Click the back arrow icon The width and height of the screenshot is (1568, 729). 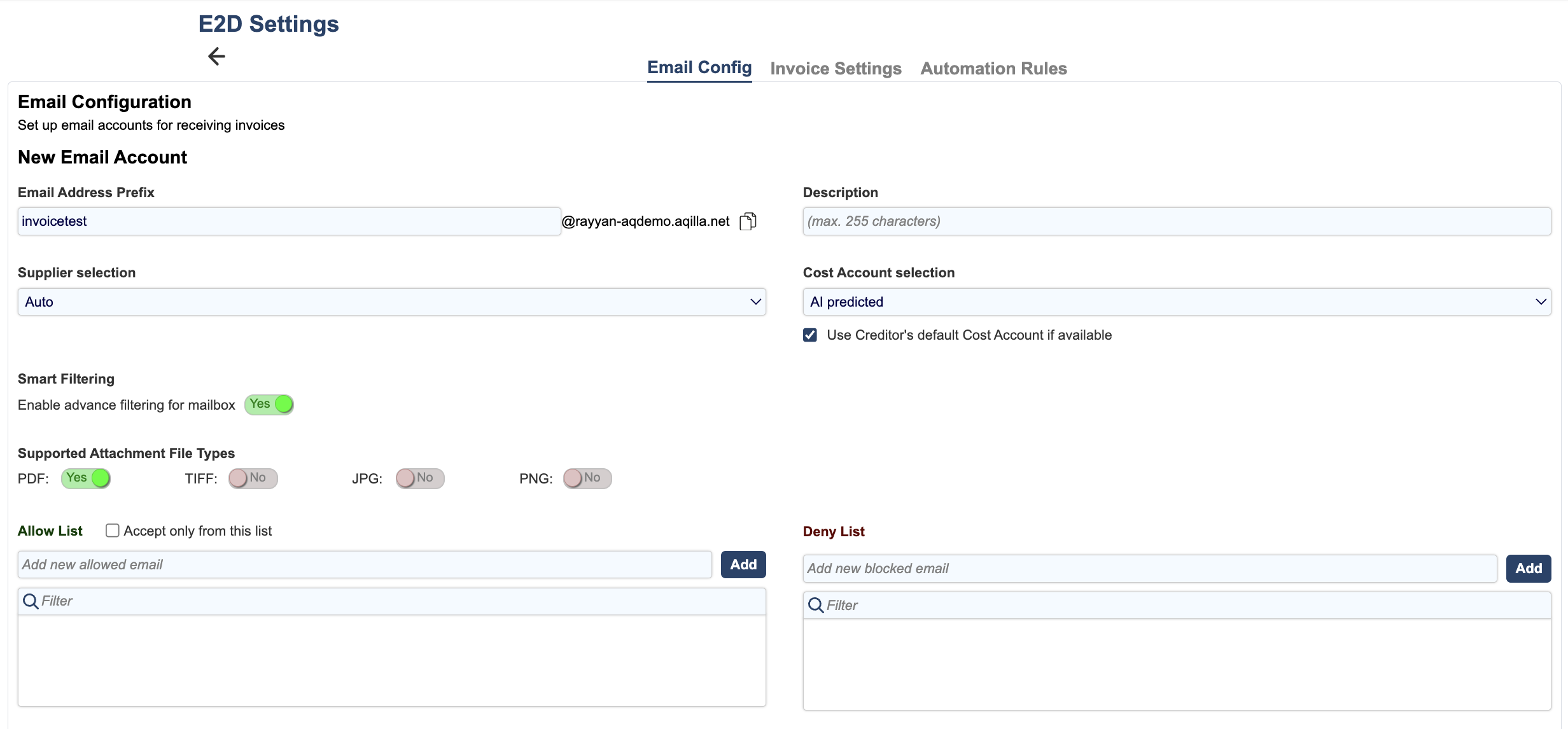tap(216, 57)
